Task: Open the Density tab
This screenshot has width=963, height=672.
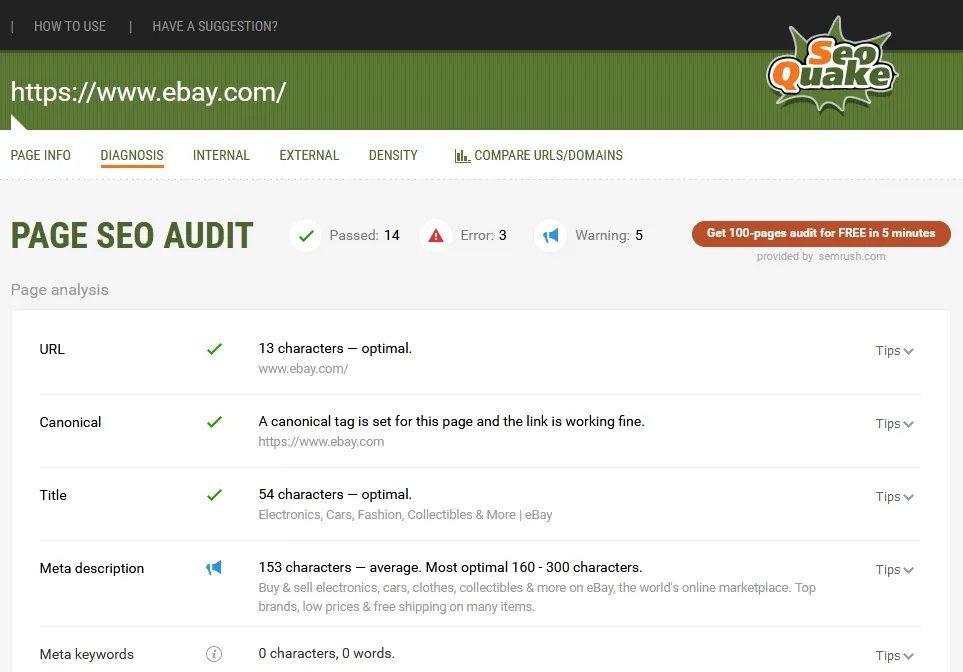Action: (x=393, y=156)
